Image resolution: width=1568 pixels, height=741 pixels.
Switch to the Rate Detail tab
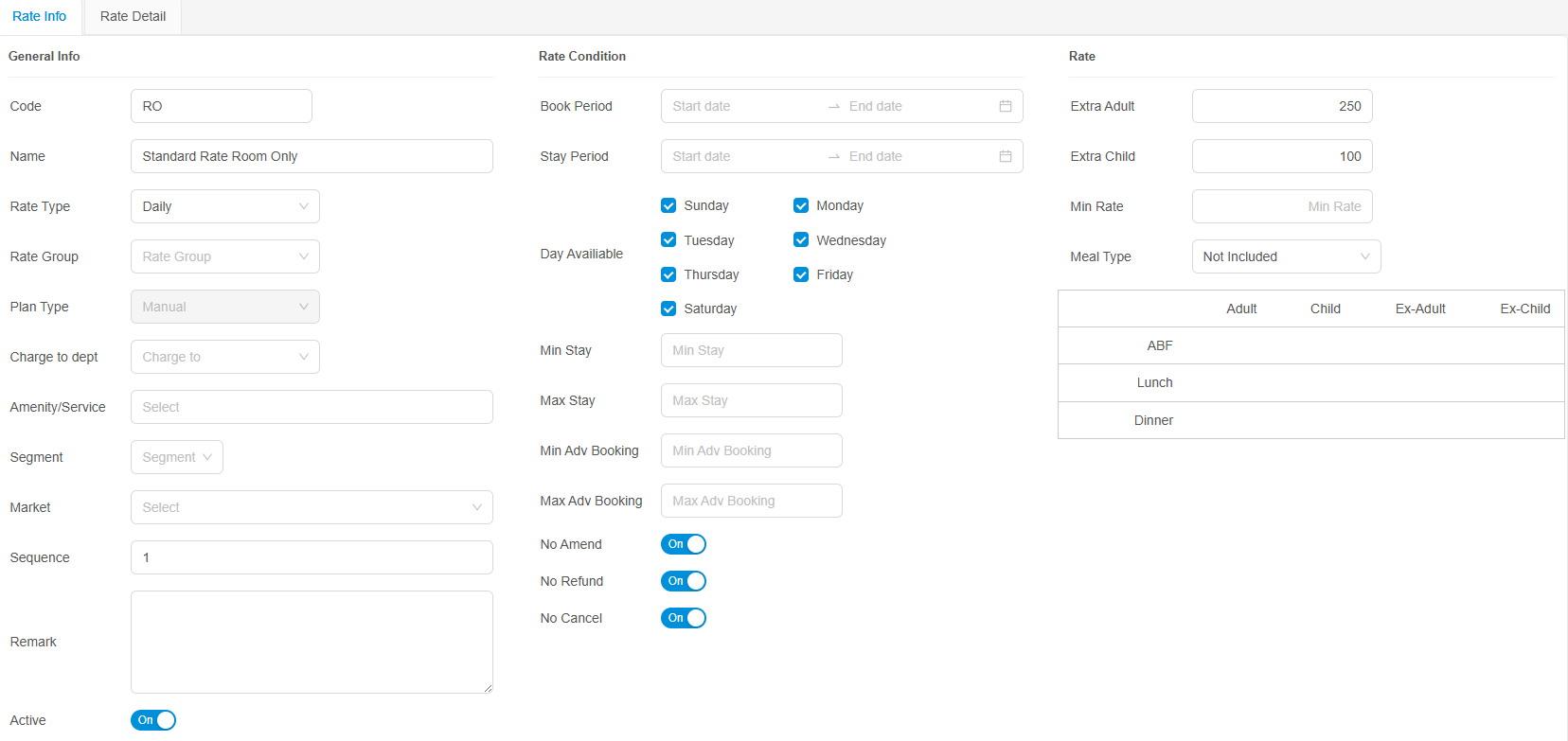click(133, 16)
